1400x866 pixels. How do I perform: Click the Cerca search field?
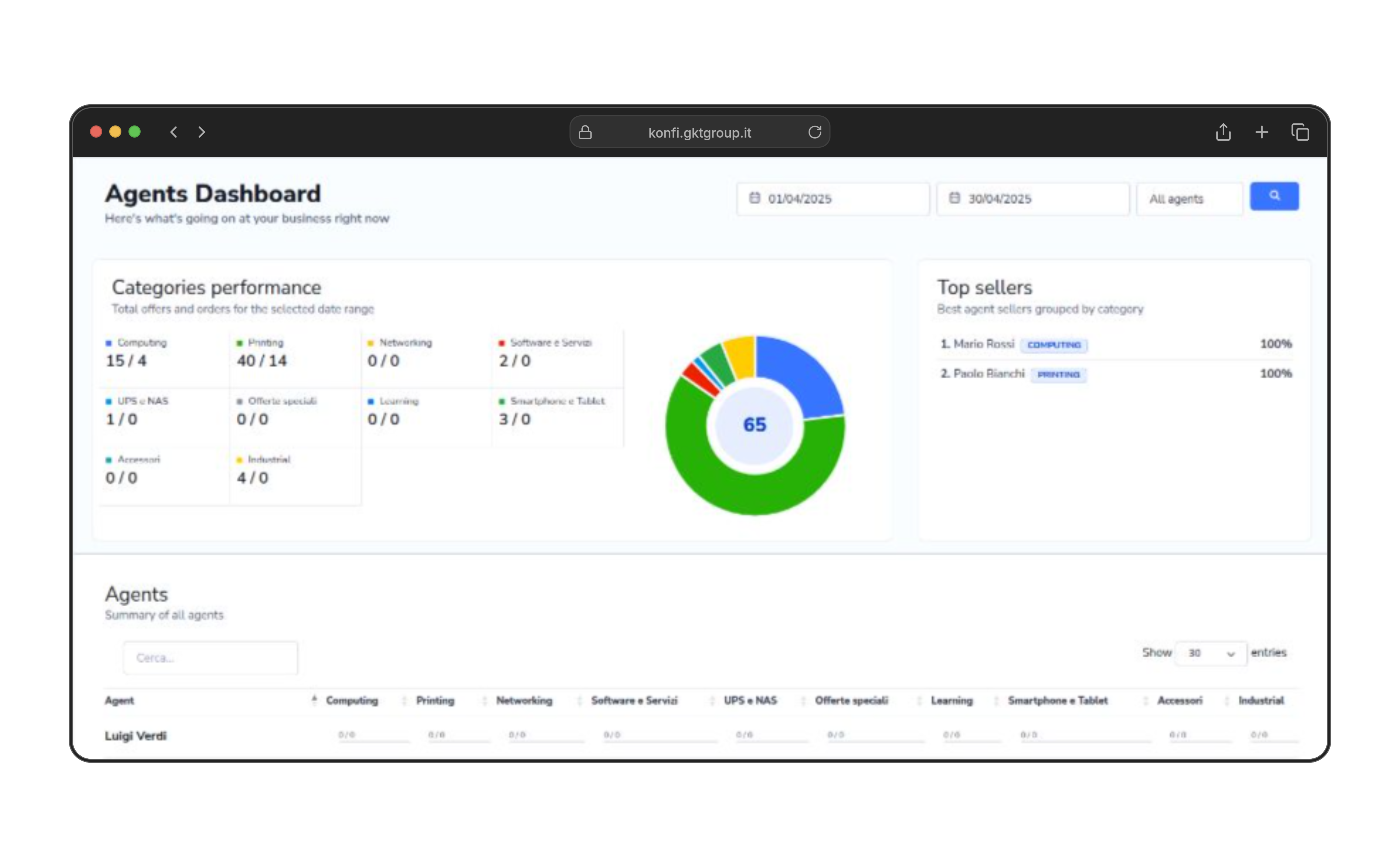coord(210,658)
